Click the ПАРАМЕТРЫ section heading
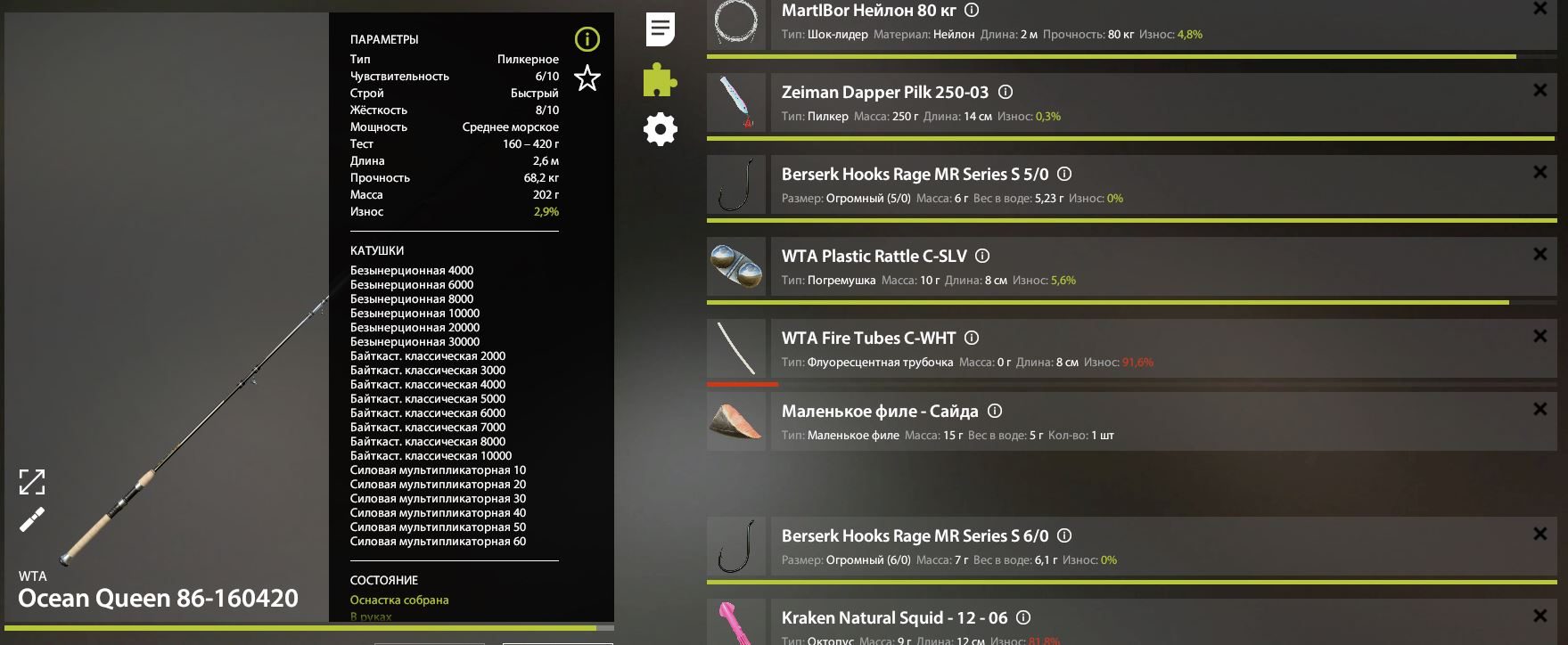 [384, 39]
